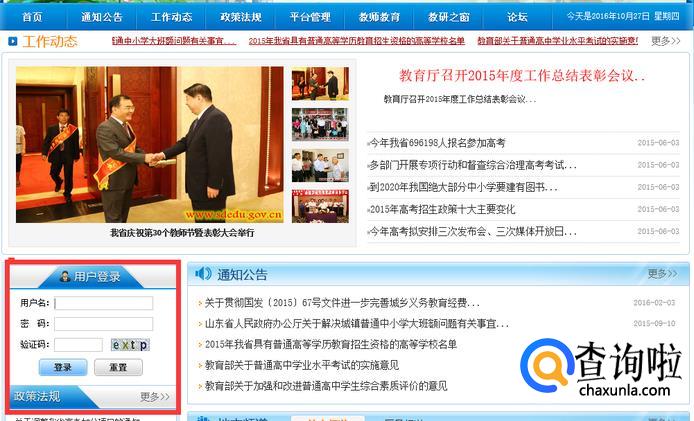The image size is (694, 421).
Task: Click the extp captcha image
Action: pos(130,344)
